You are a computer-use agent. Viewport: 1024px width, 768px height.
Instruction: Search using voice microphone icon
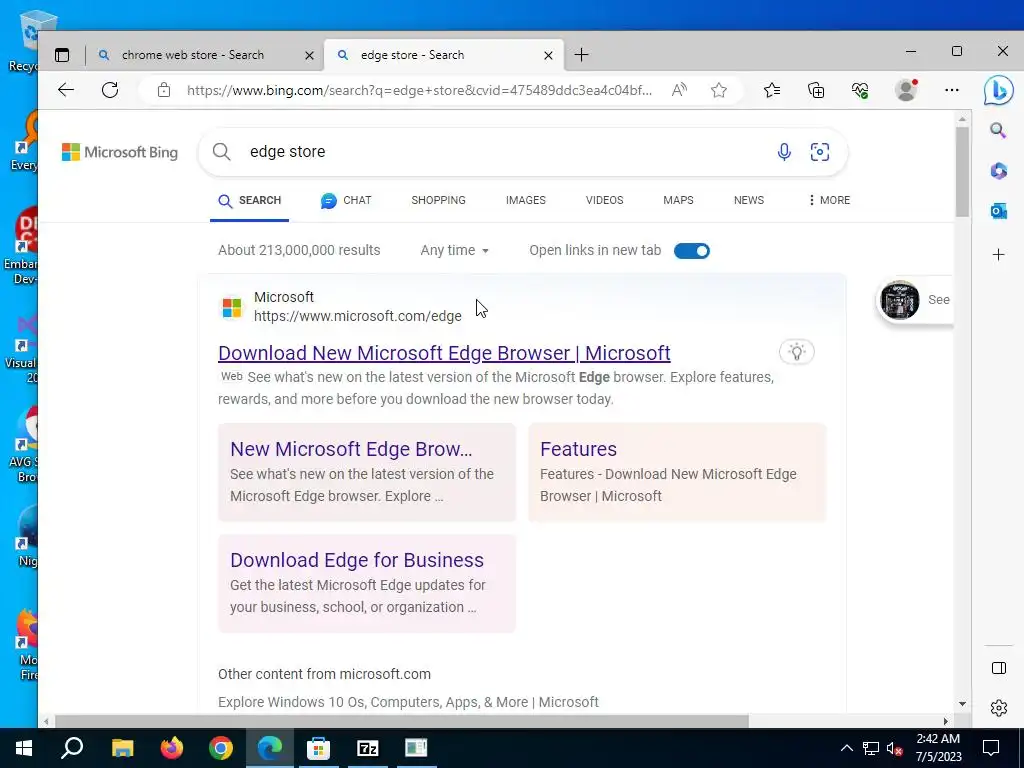pos(784,152)
